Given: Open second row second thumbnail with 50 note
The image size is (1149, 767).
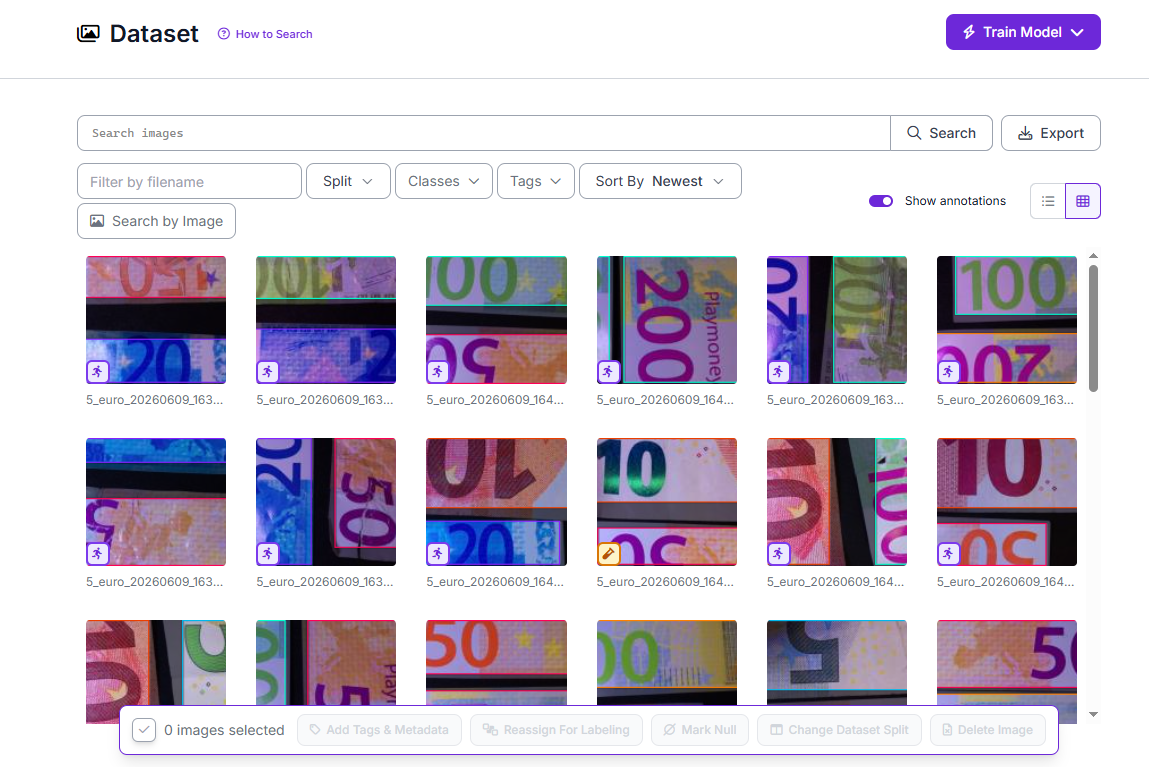Looking at the screenshot, I should 326,502.
